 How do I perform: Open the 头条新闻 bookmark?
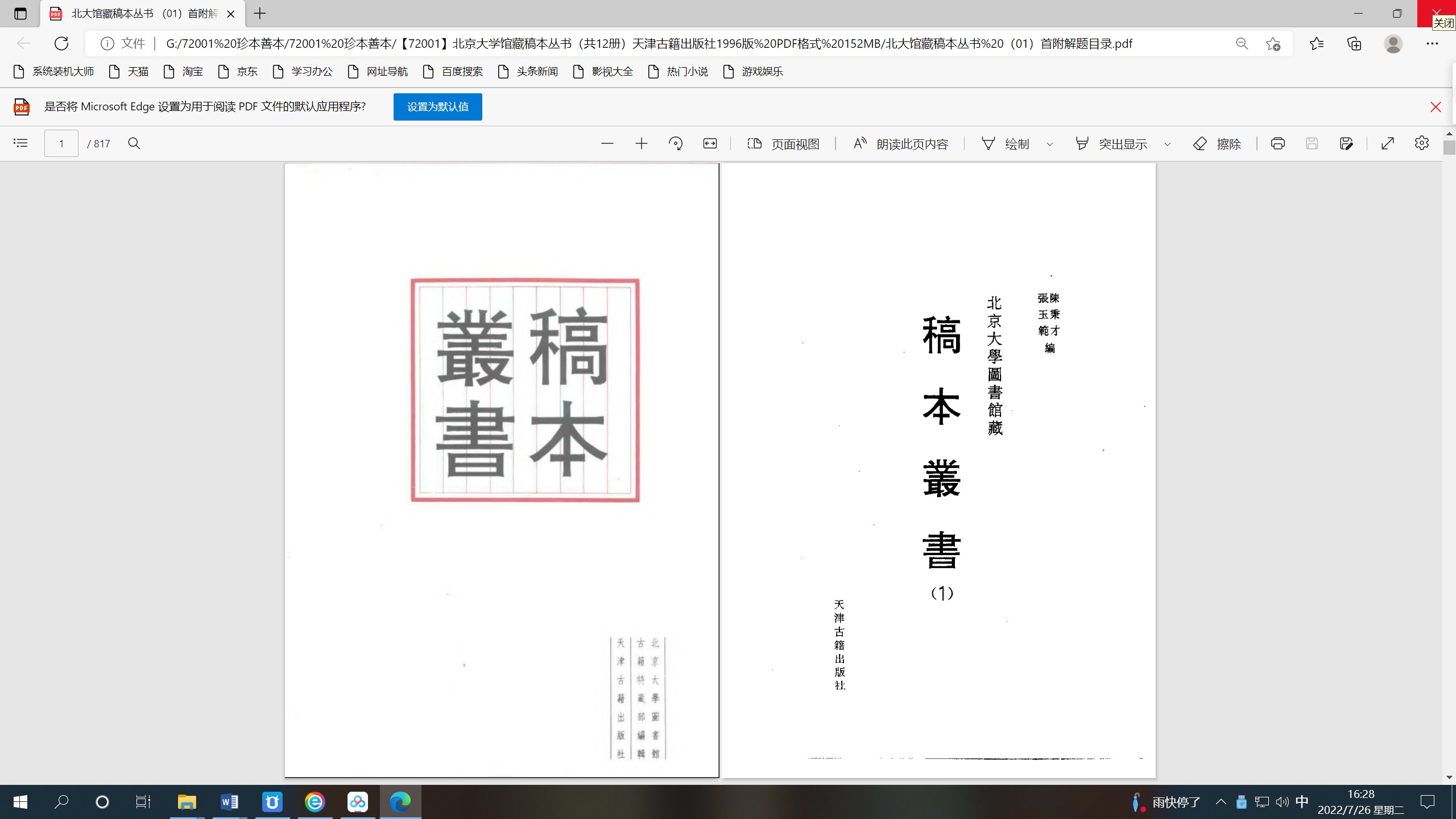pyautogui.click(x=528, y=72)
